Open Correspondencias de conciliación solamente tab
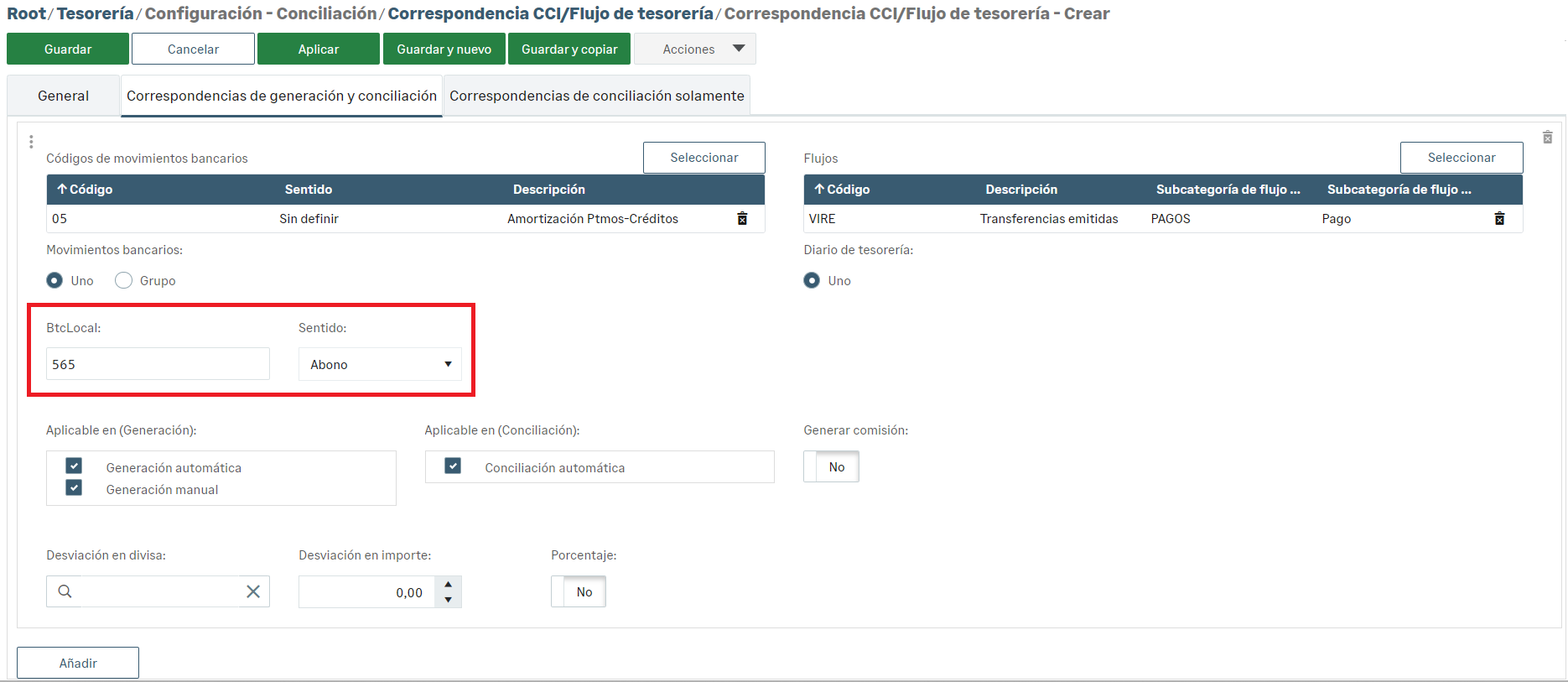The height and width of the screenshot is (682, 1568). coord(596,96)
